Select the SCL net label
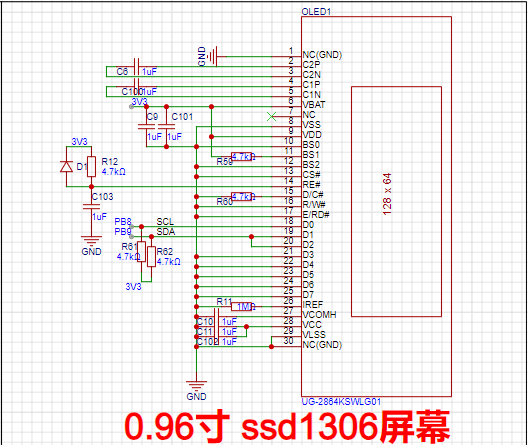The height and width of the screenshot is (445, 528). (165, 222)
